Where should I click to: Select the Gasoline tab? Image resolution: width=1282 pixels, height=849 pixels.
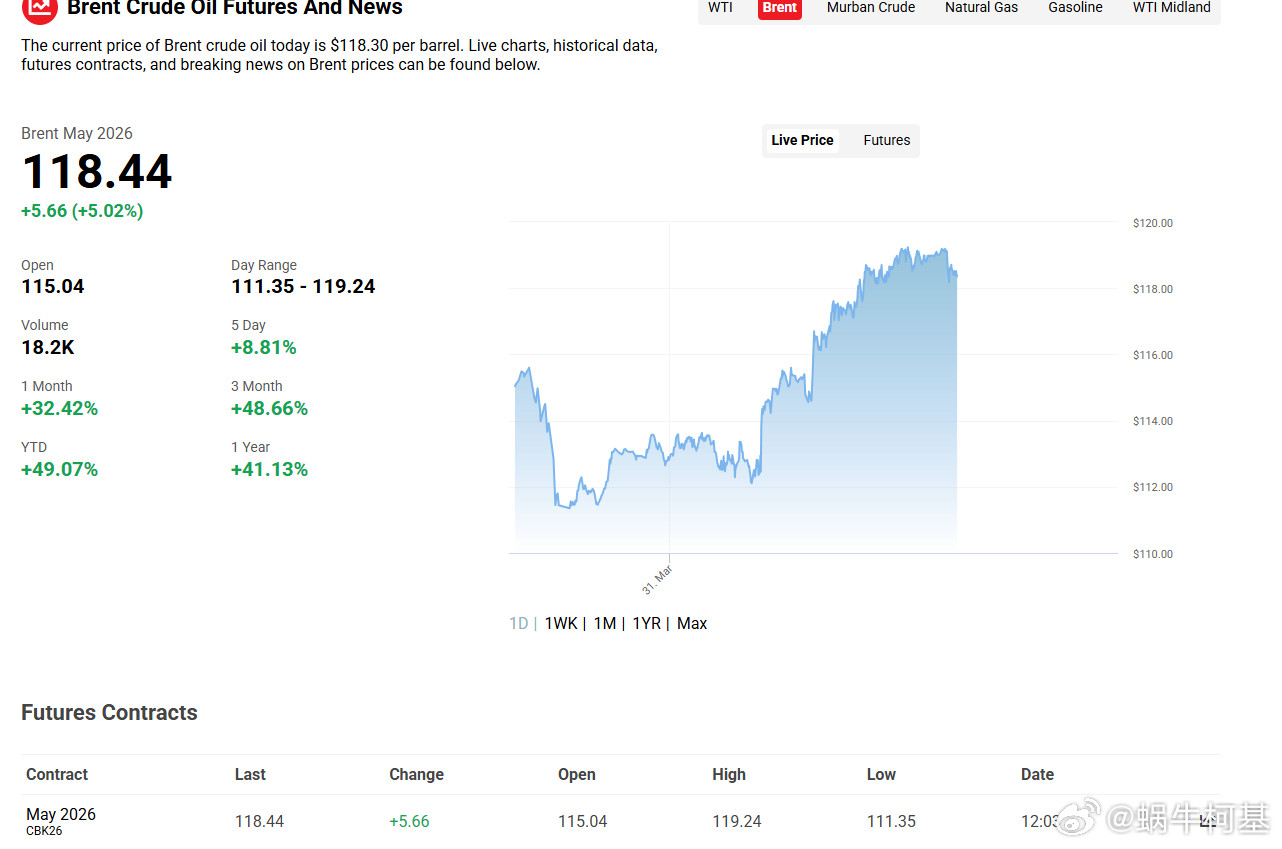tap(1075, 8)
